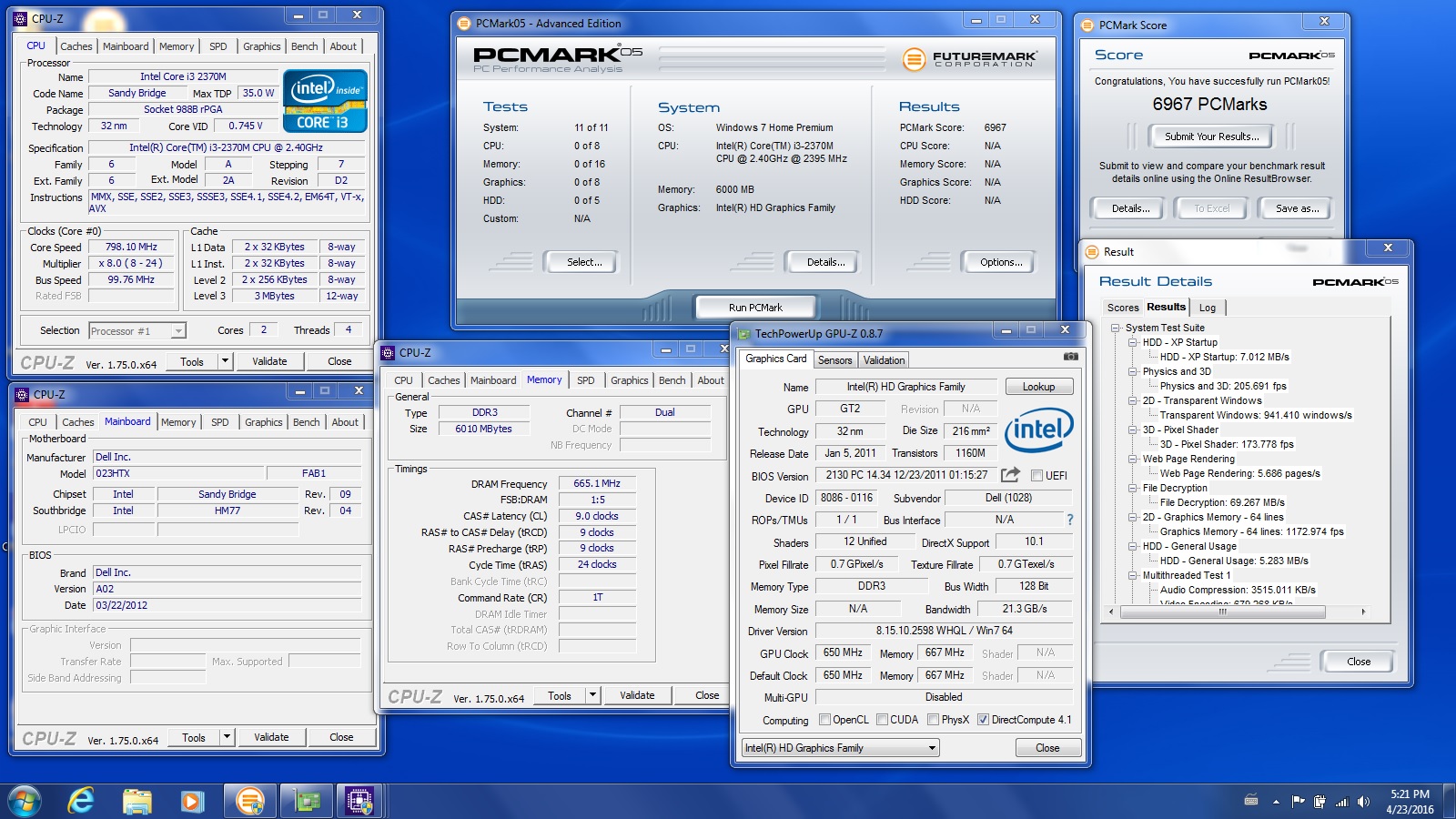Switch to PCMark05 via its taskbar icon
Viewport: 1456px width, 819px height.
click(249, 801)
